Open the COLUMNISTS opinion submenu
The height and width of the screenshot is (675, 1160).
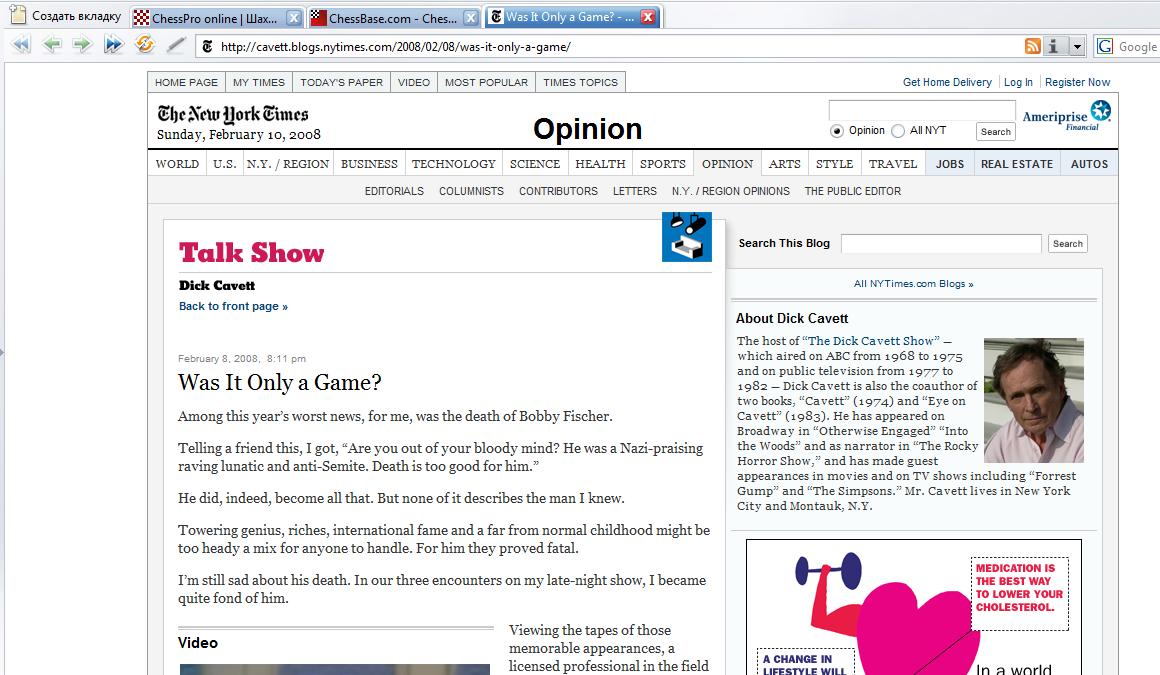(471, 191)
